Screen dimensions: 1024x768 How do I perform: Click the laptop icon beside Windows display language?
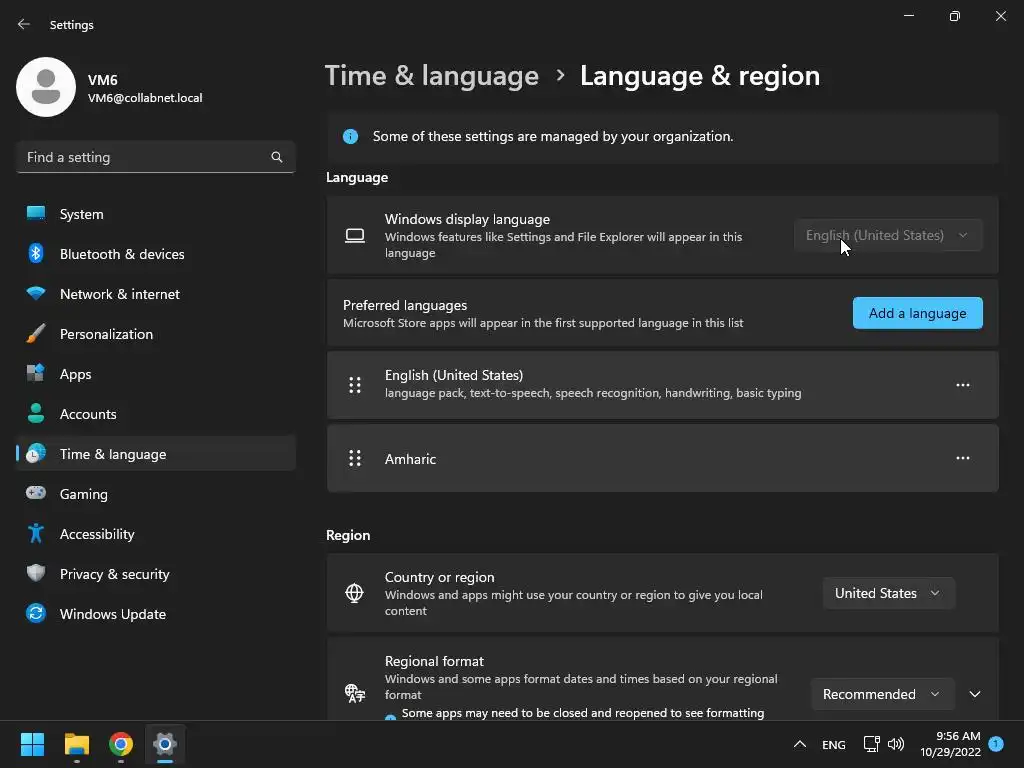tap(355, 236)
